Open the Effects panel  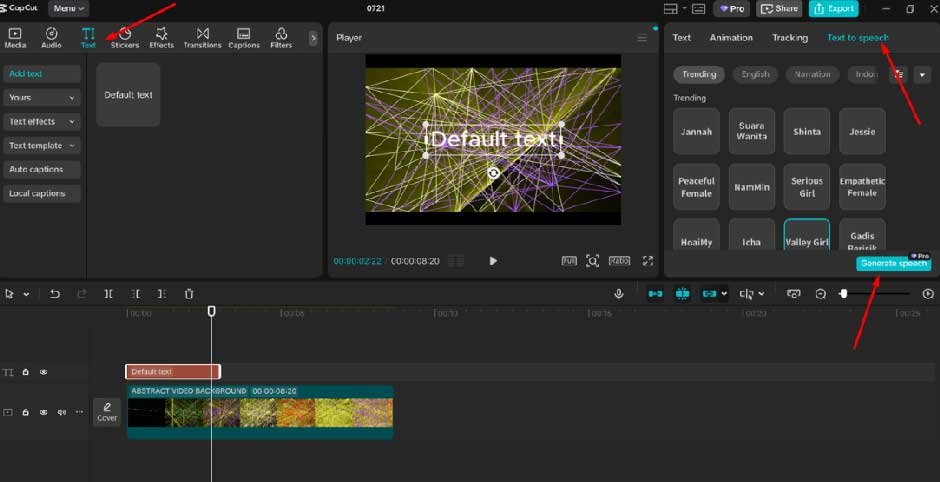coord(161,38)
